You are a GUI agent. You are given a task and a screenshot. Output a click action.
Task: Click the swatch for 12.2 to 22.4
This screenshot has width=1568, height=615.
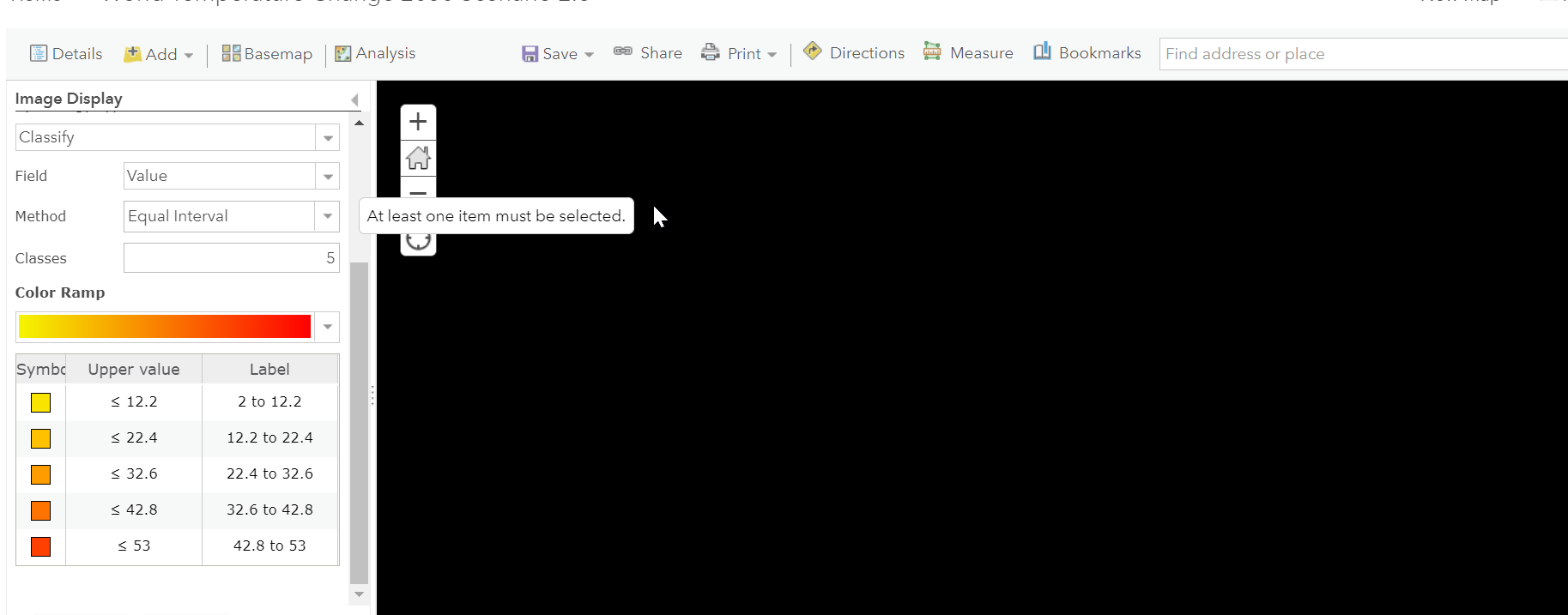[40, 438]
